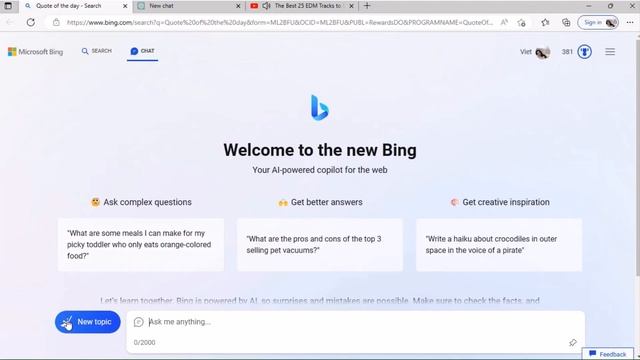640x360 pixels.
Task: Close the New chat tab
Action: click(238, 6)
